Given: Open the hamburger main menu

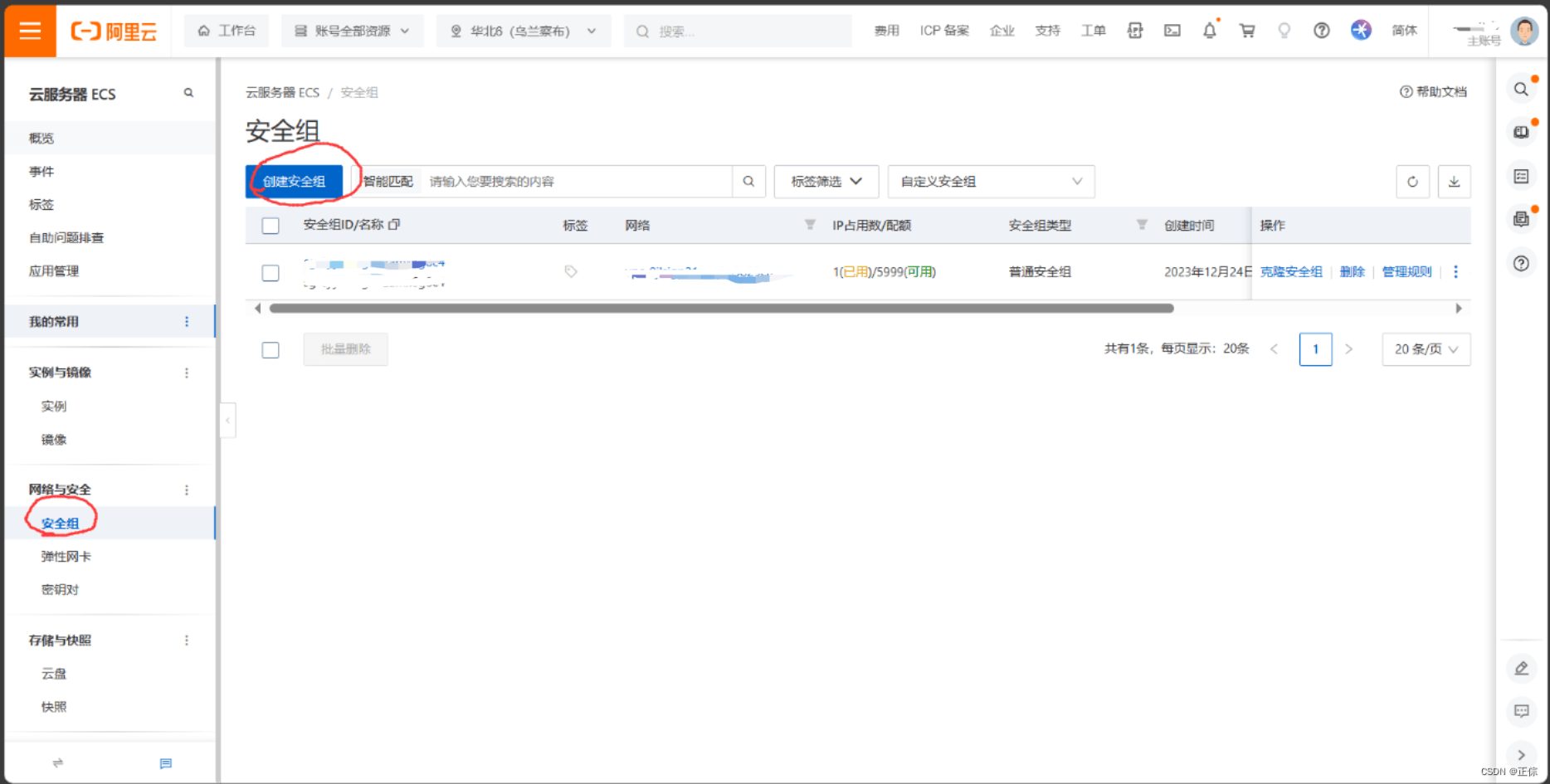Looking at the screenshot, I should pyautogui.click(x=30, y=31).
